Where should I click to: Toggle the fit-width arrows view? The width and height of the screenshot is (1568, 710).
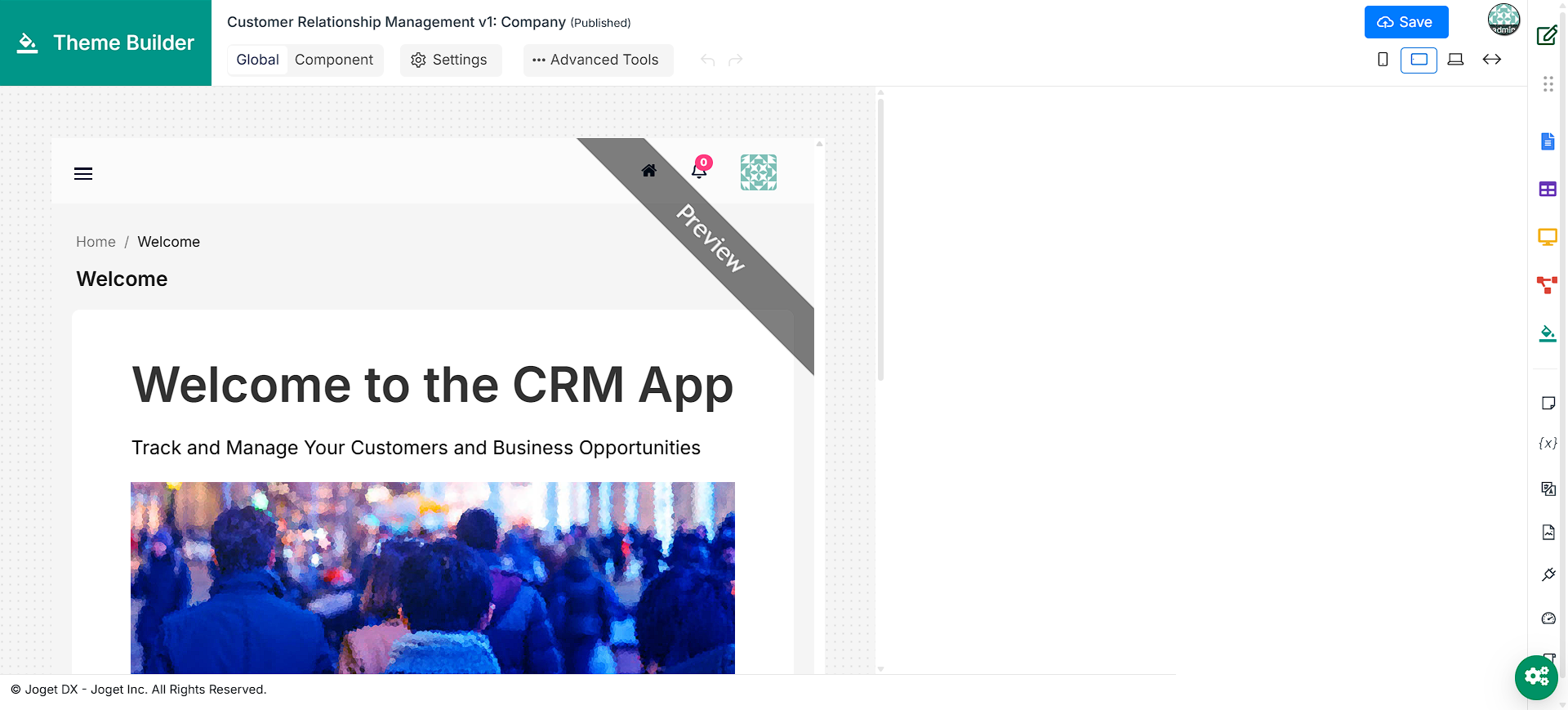point(1492,60)
